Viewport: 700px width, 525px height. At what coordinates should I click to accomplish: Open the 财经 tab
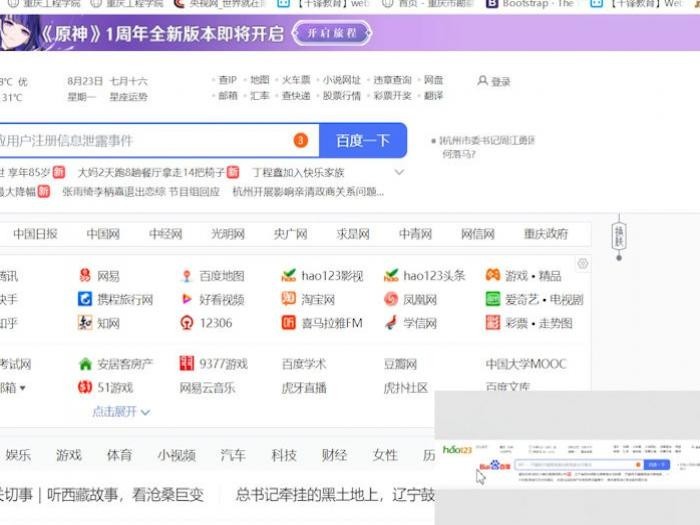334,455
